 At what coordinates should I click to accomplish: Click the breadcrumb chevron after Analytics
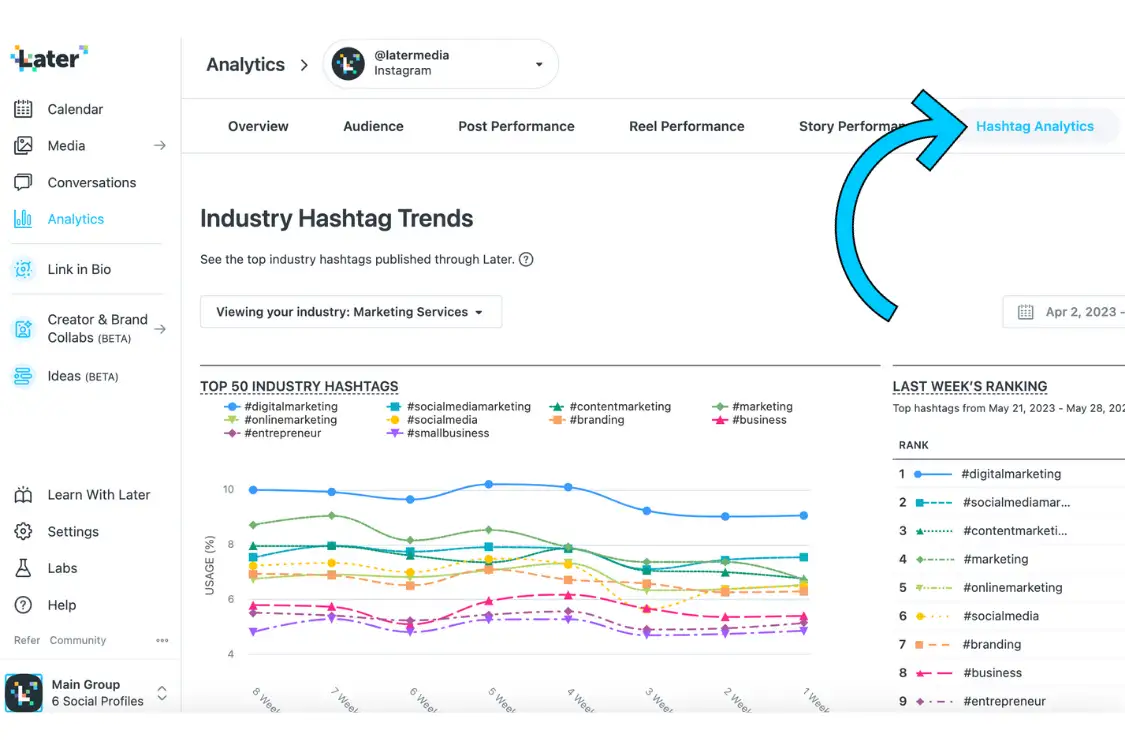(x=304, y=65)
